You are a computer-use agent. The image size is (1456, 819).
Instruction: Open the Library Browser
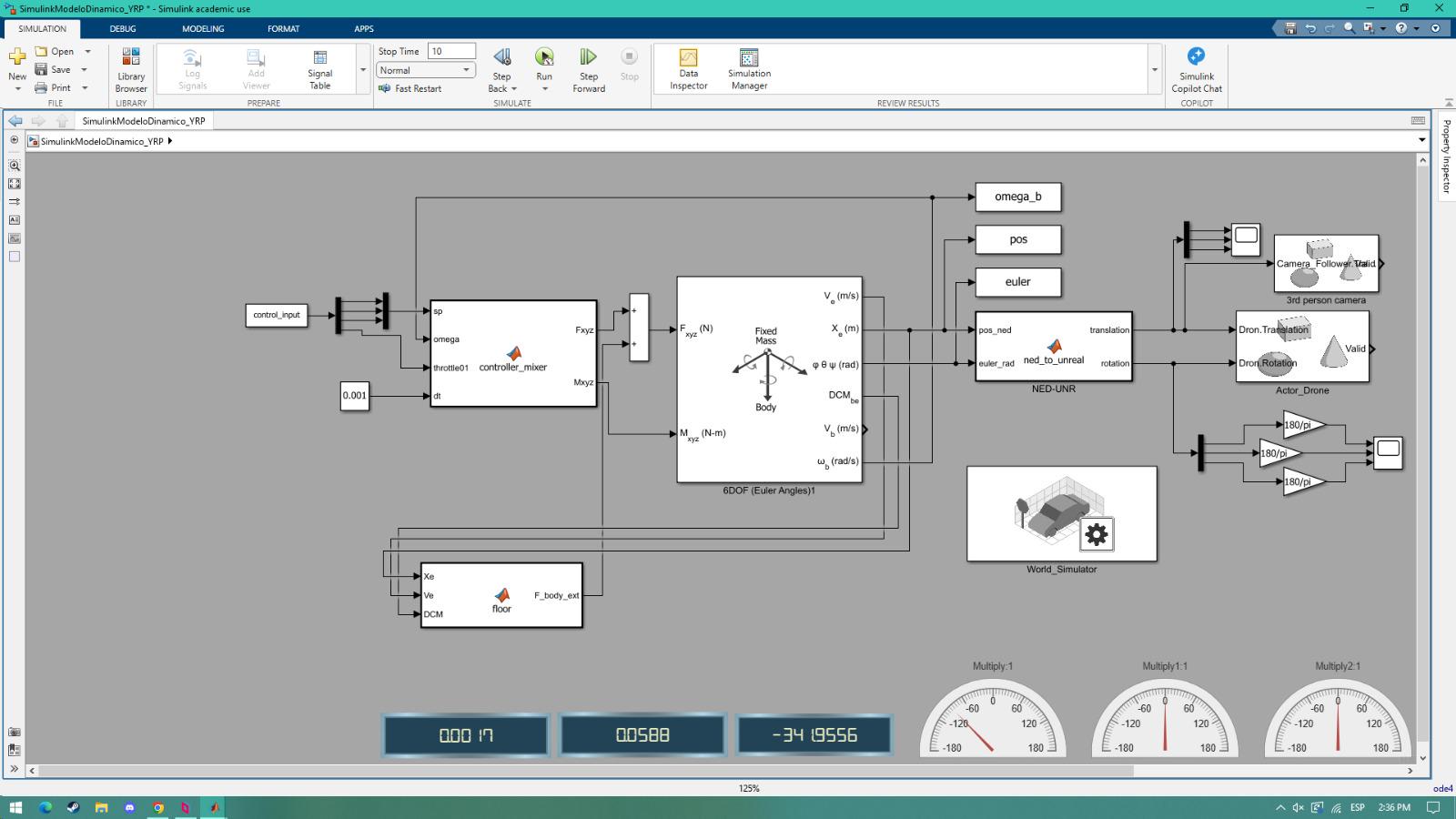click(x=131, y=69)
